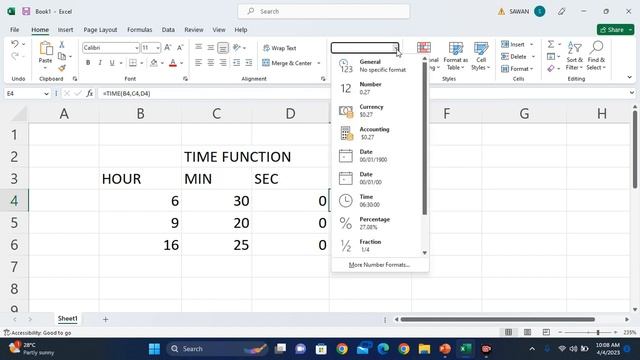Open Windows Start menu
Viewport: 640px width, 360px height.
(154, 349)
